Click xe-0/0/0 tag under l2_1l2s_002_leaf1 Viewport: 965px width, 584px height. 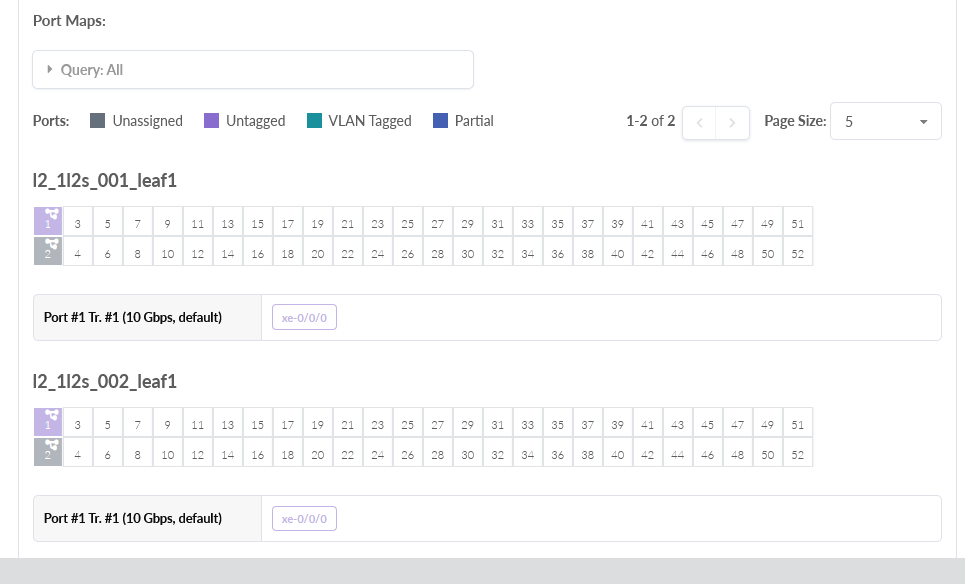304,519
